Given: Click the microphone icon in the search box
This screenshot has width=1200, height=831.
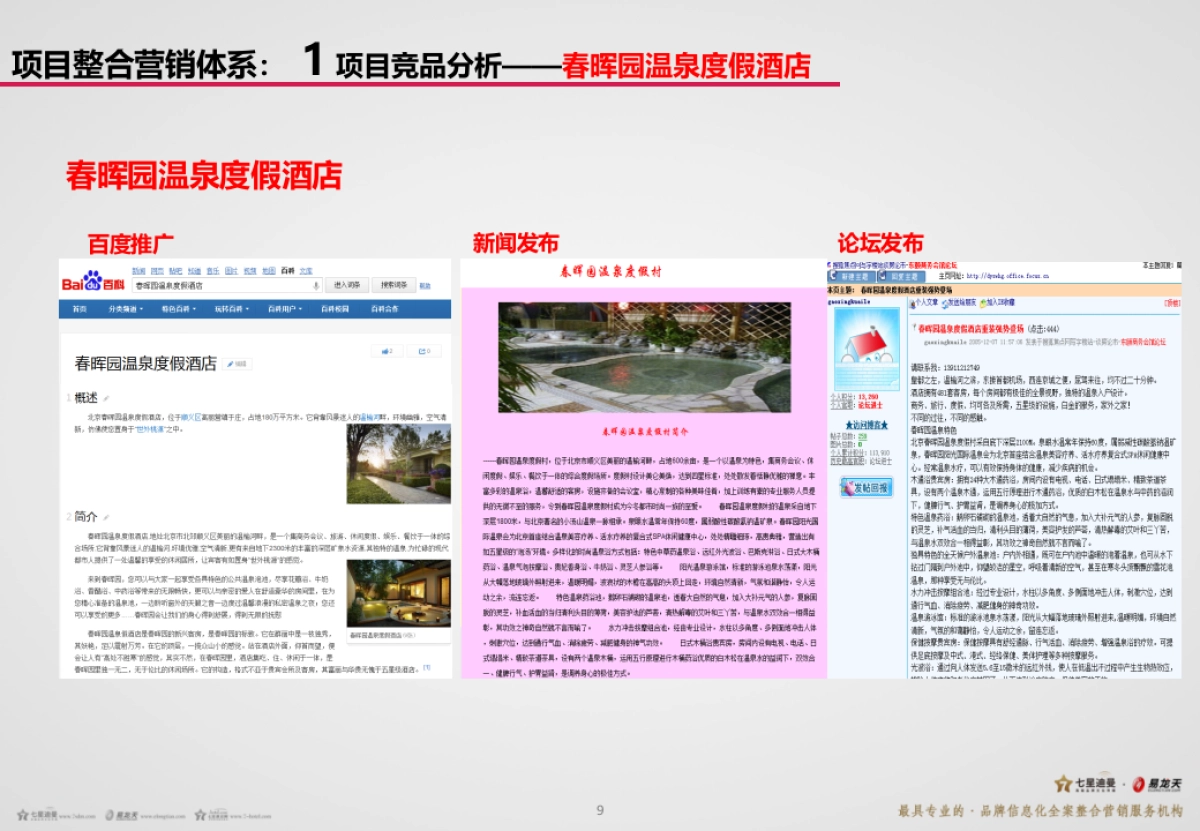Looking at the screenshot, I should coord(316,285).
